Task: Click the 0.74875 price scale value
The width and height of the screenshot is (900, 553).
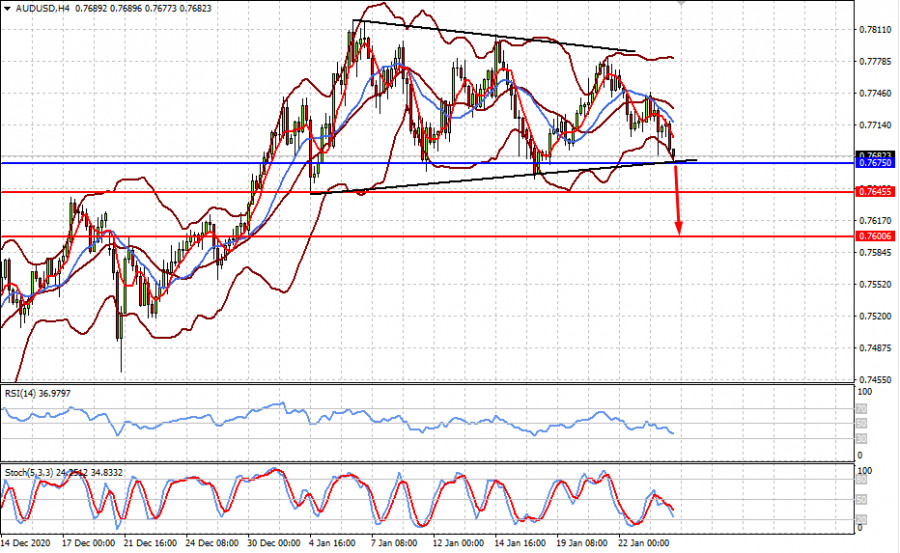Action: tap(875, 348)
